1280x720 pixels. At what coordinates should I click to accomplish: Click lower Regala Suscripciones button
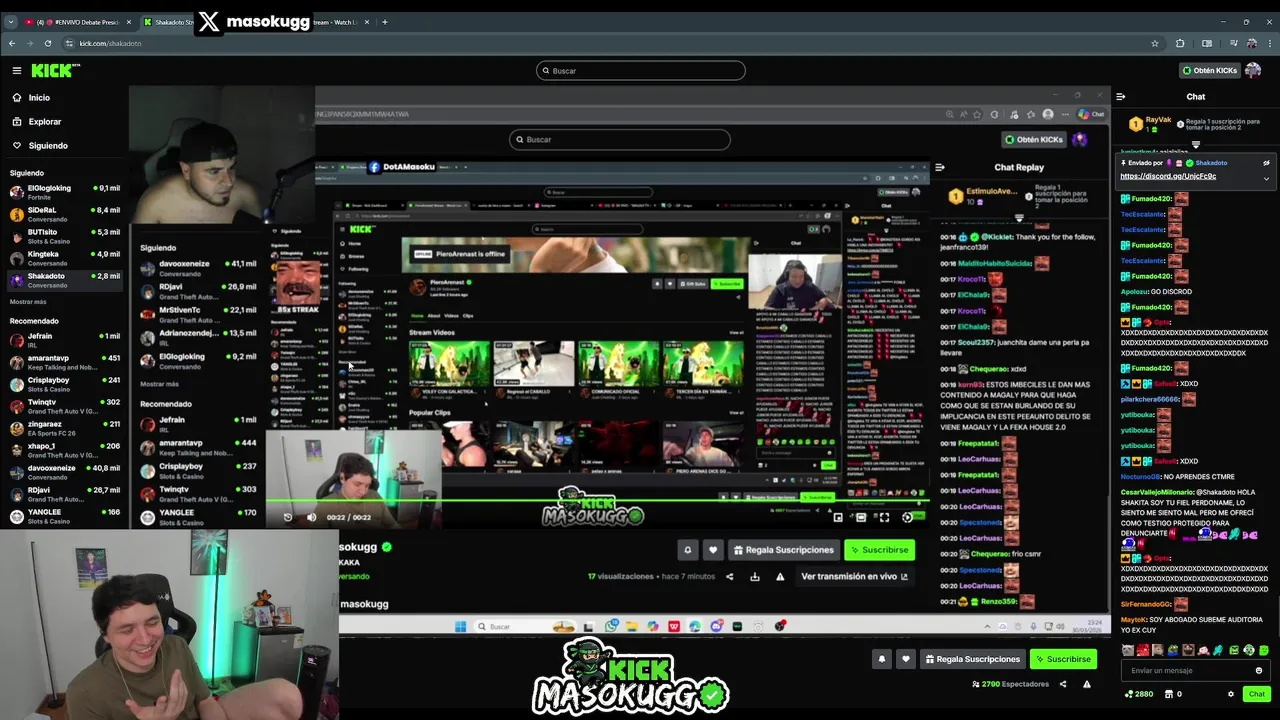(971, 659)
